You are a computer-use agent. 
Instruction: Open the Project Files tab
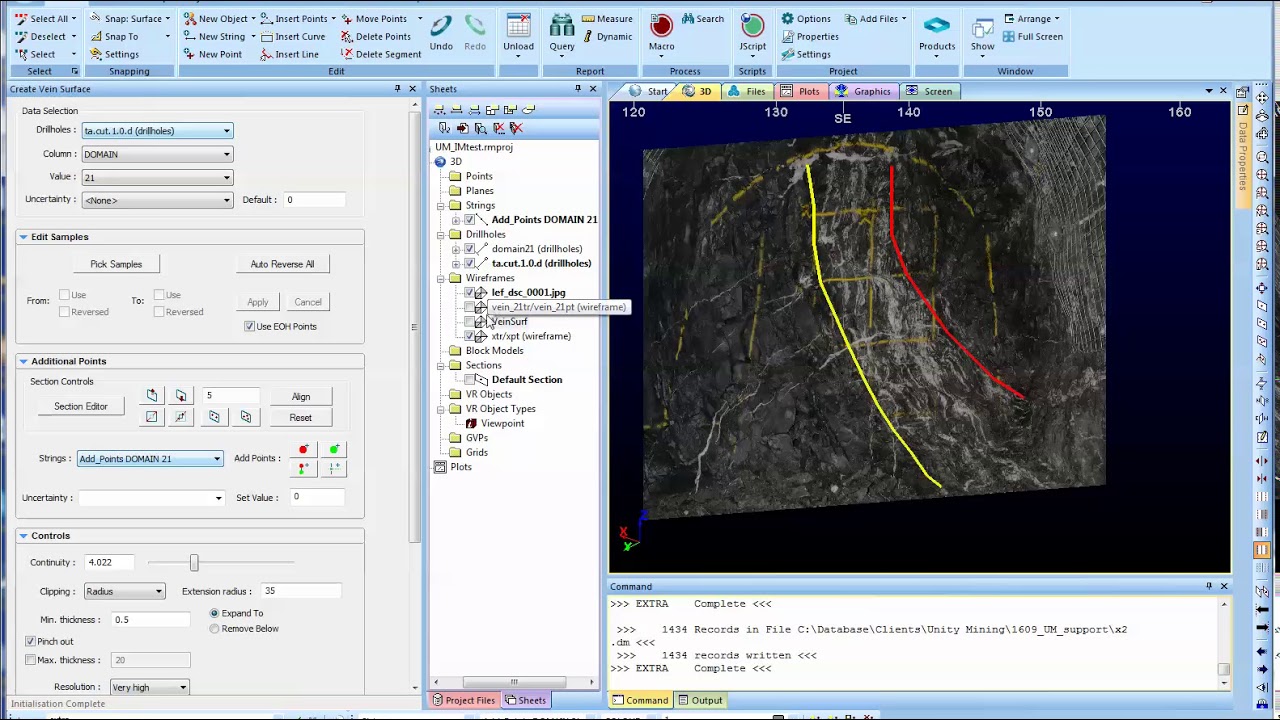462,700
